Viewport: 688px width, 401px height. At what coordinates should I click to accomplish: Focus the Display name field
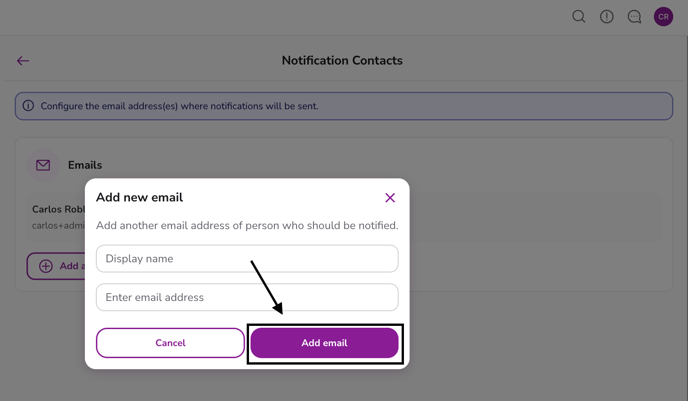click(x=247, y=259)
